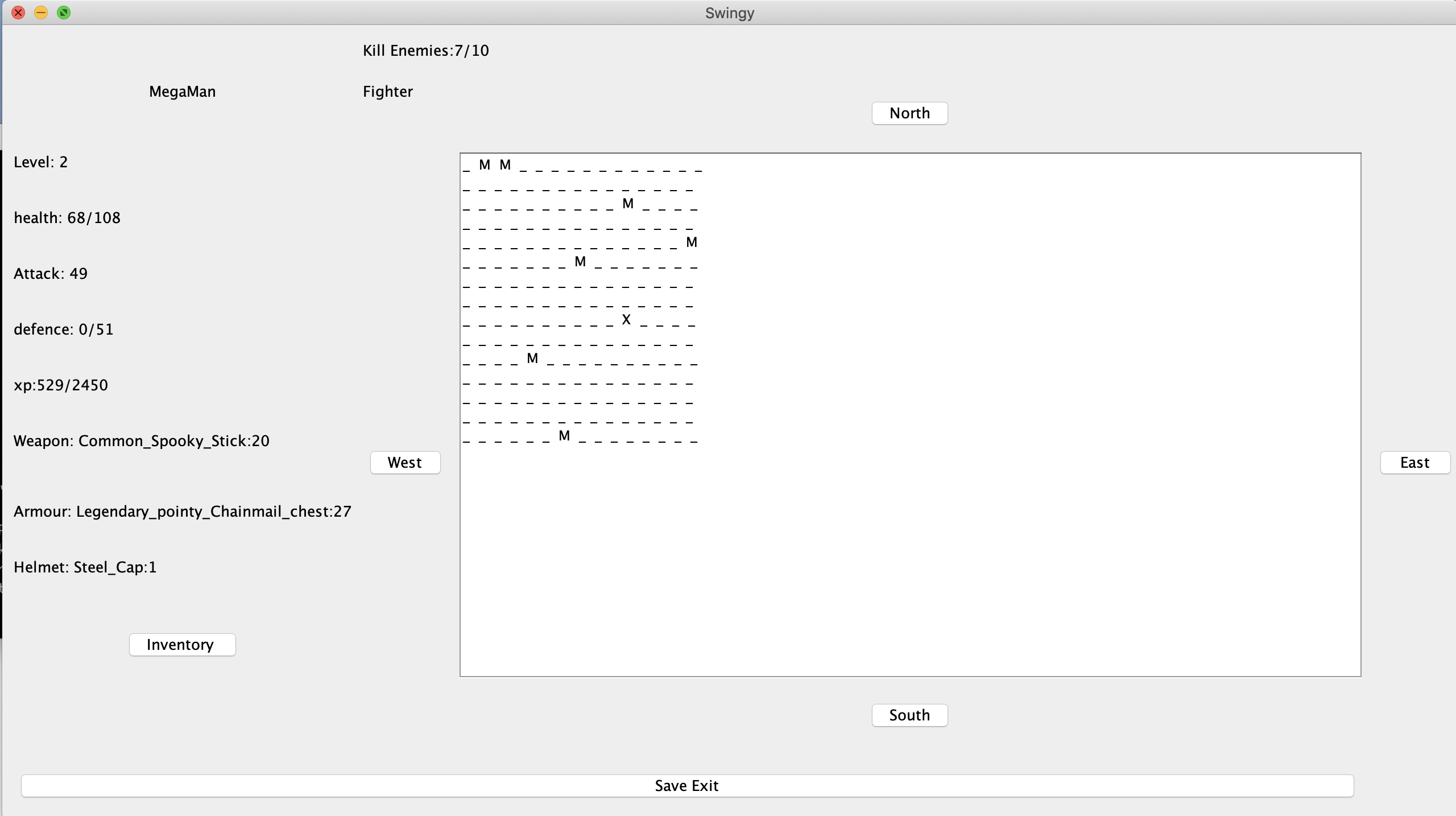Image resolution: width=1456 pixels, height=816 pixels.
Task: Click the defence: 0/51 stat
Action: point(64,329)
